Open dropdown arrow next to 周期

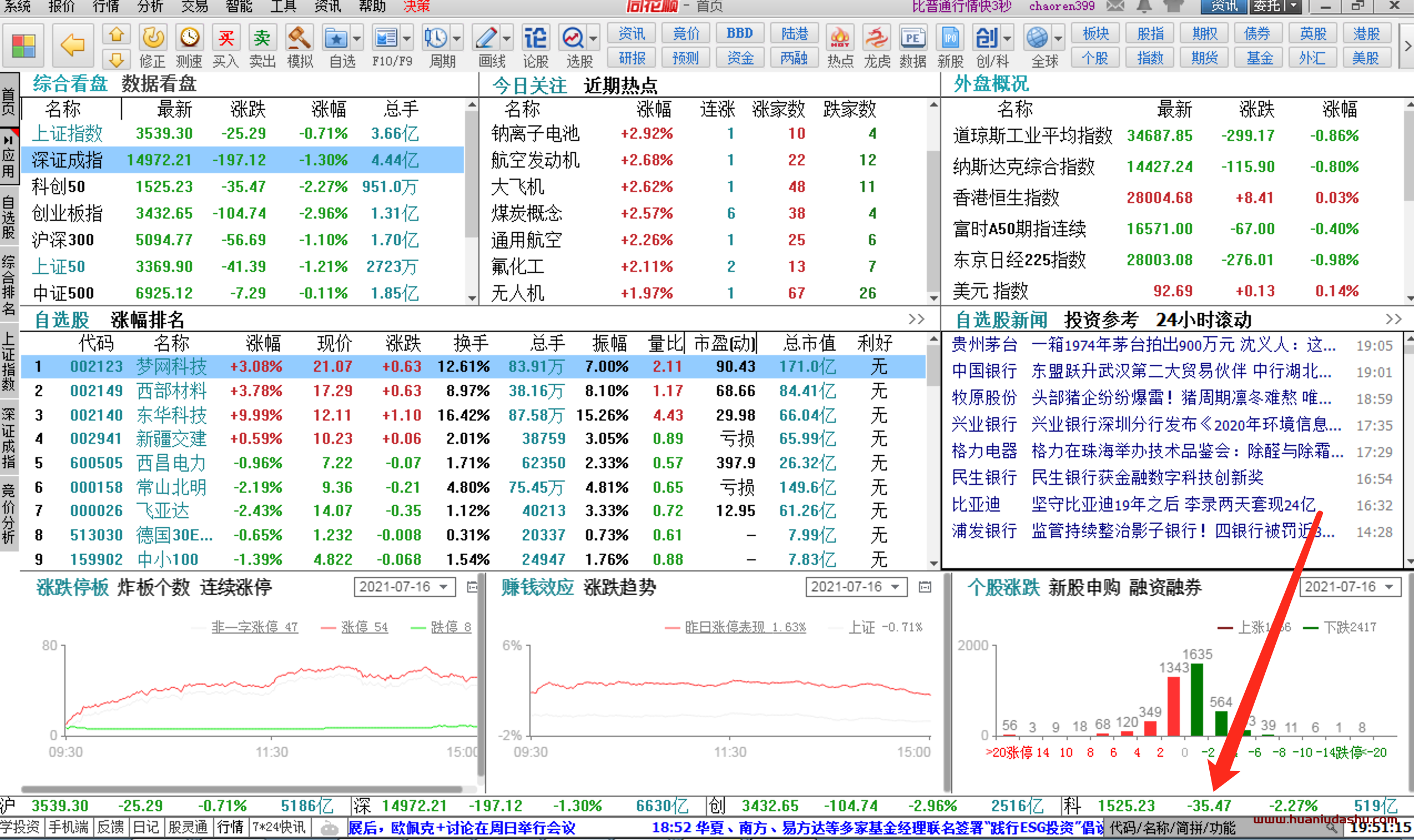457,38
